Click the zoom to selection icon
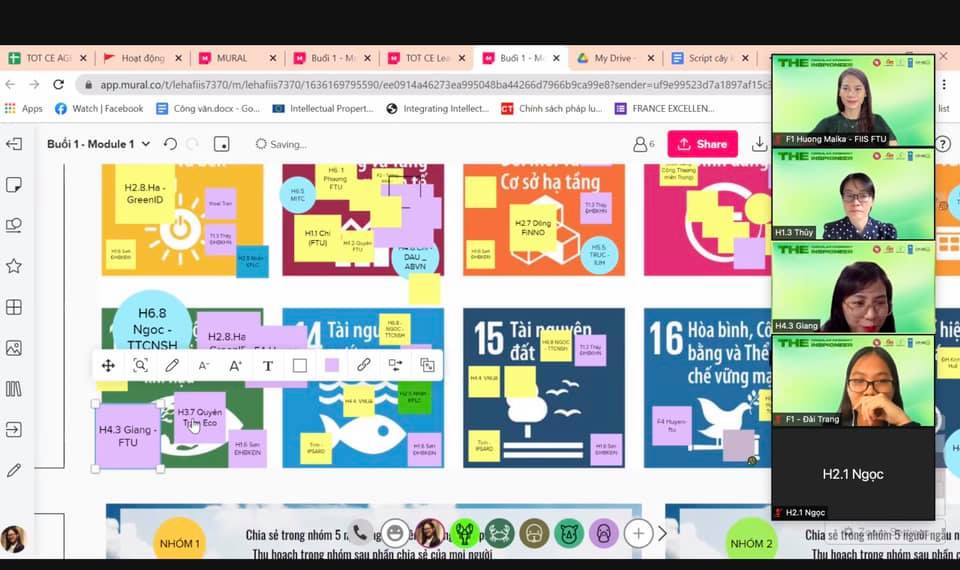 tap(140, 366)
